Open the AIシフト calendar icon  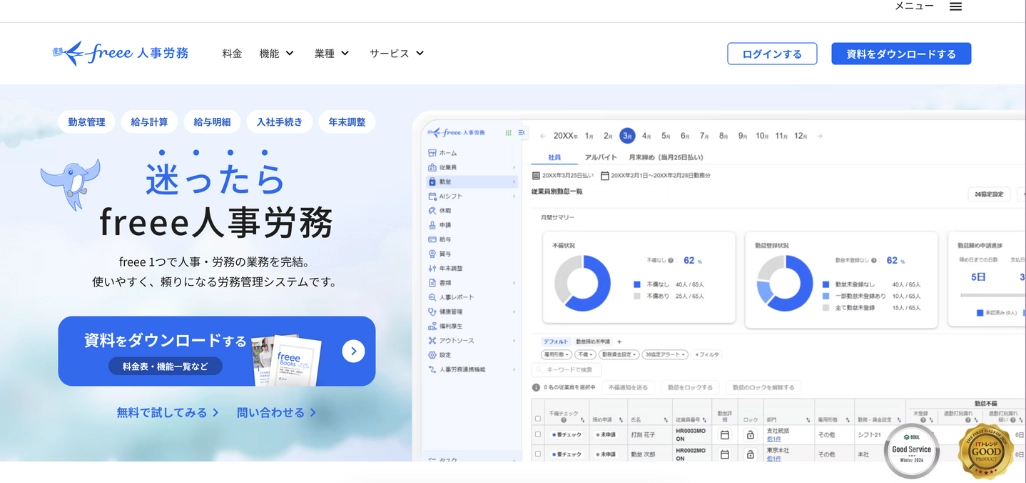pyautogui.click(x=432, y=196)
